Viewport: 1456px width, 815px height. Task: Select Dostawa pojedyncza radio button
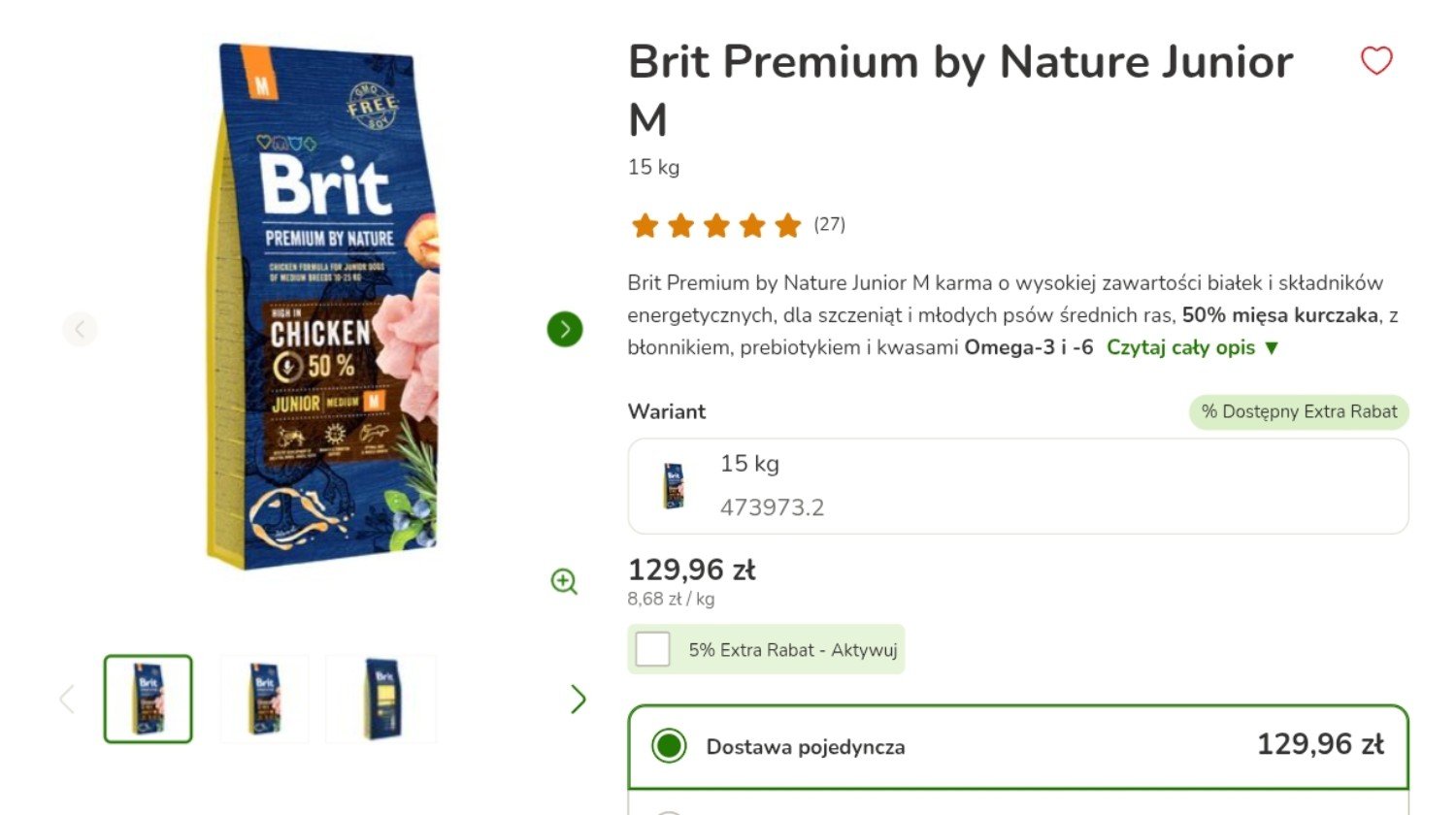tap(669, 746)
